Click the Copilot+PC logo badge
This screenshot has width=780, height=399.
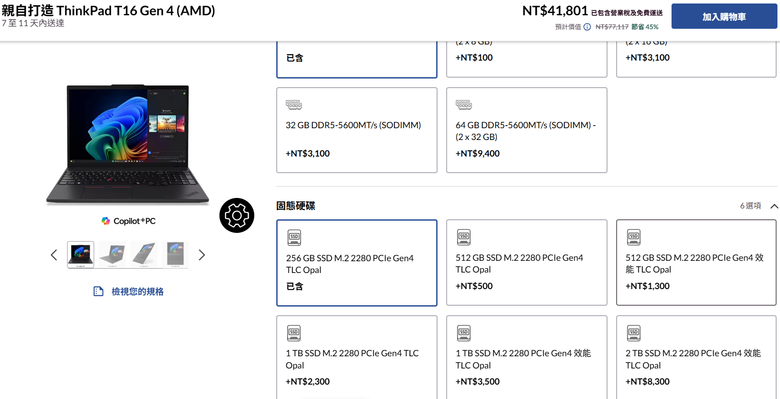[128, 221]
